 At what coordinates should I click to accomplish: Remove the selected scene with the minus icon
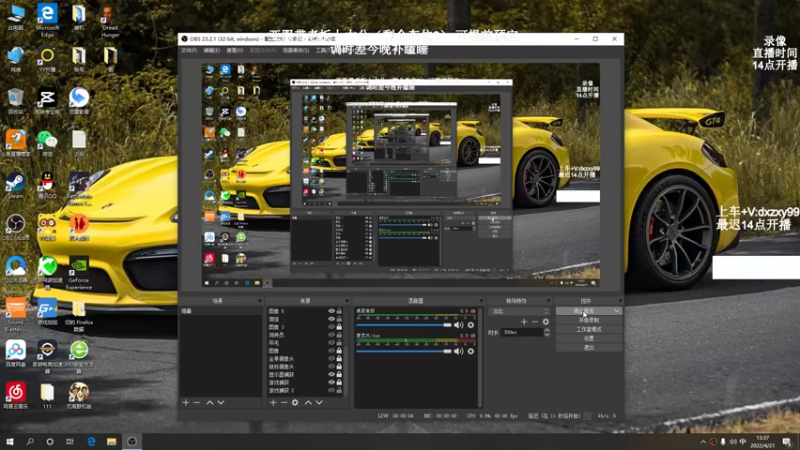tap(197, 403)
